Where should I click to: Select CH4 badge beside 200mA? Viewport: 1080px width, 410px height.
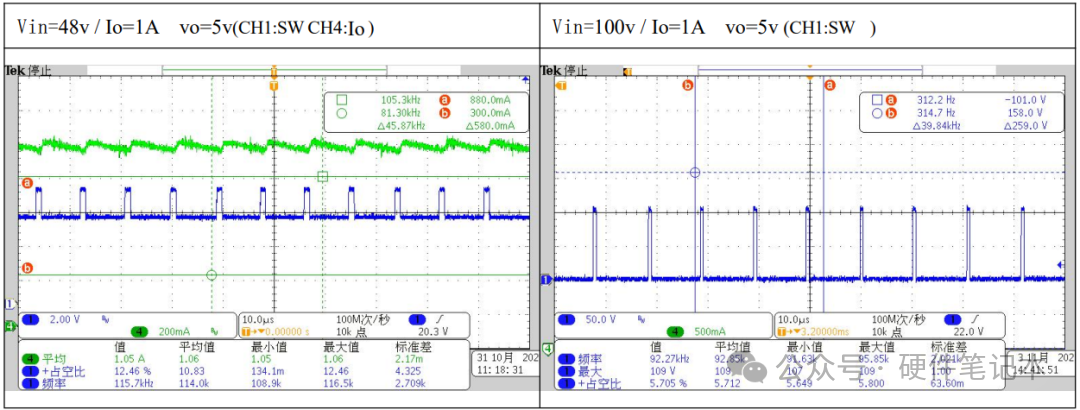click(139, 331)
